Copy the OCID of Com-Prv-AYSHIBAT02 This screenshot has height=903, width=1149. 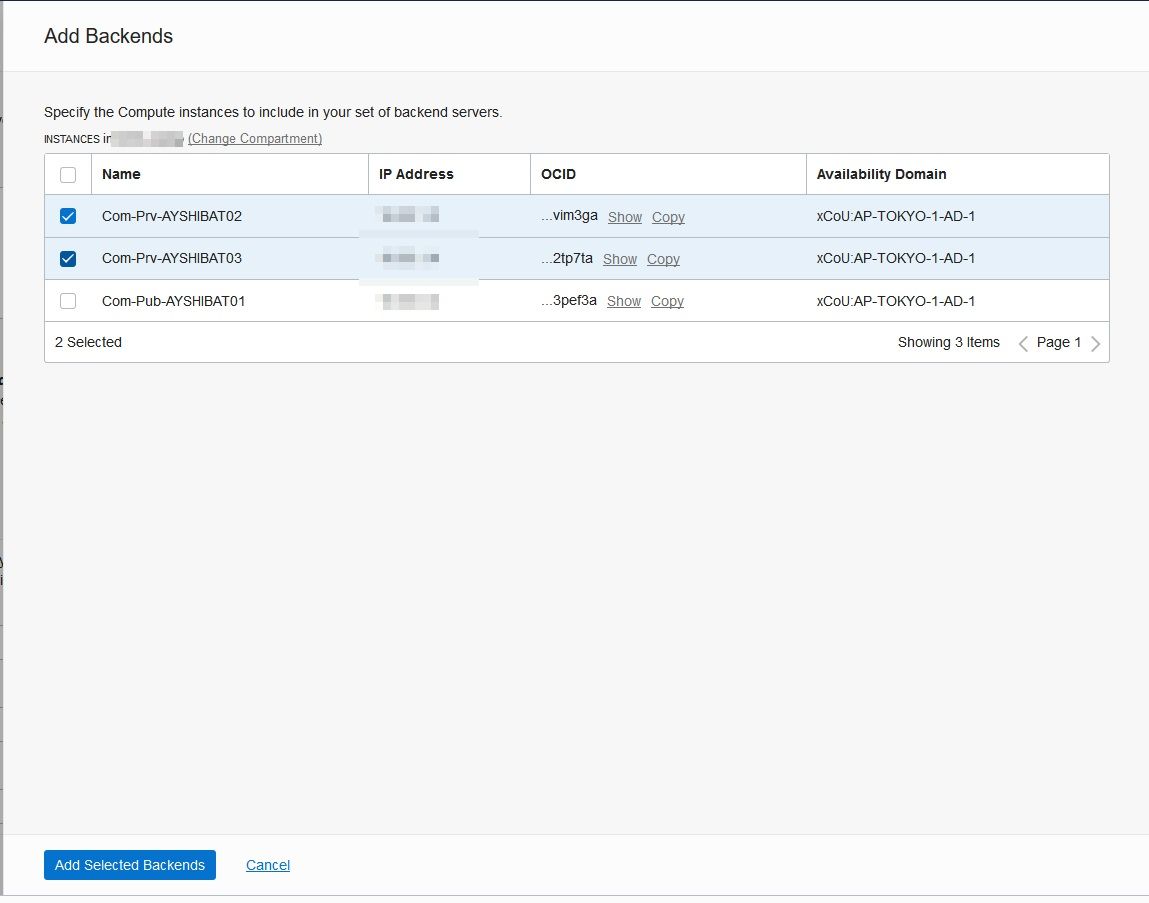(x=668, y=217)
